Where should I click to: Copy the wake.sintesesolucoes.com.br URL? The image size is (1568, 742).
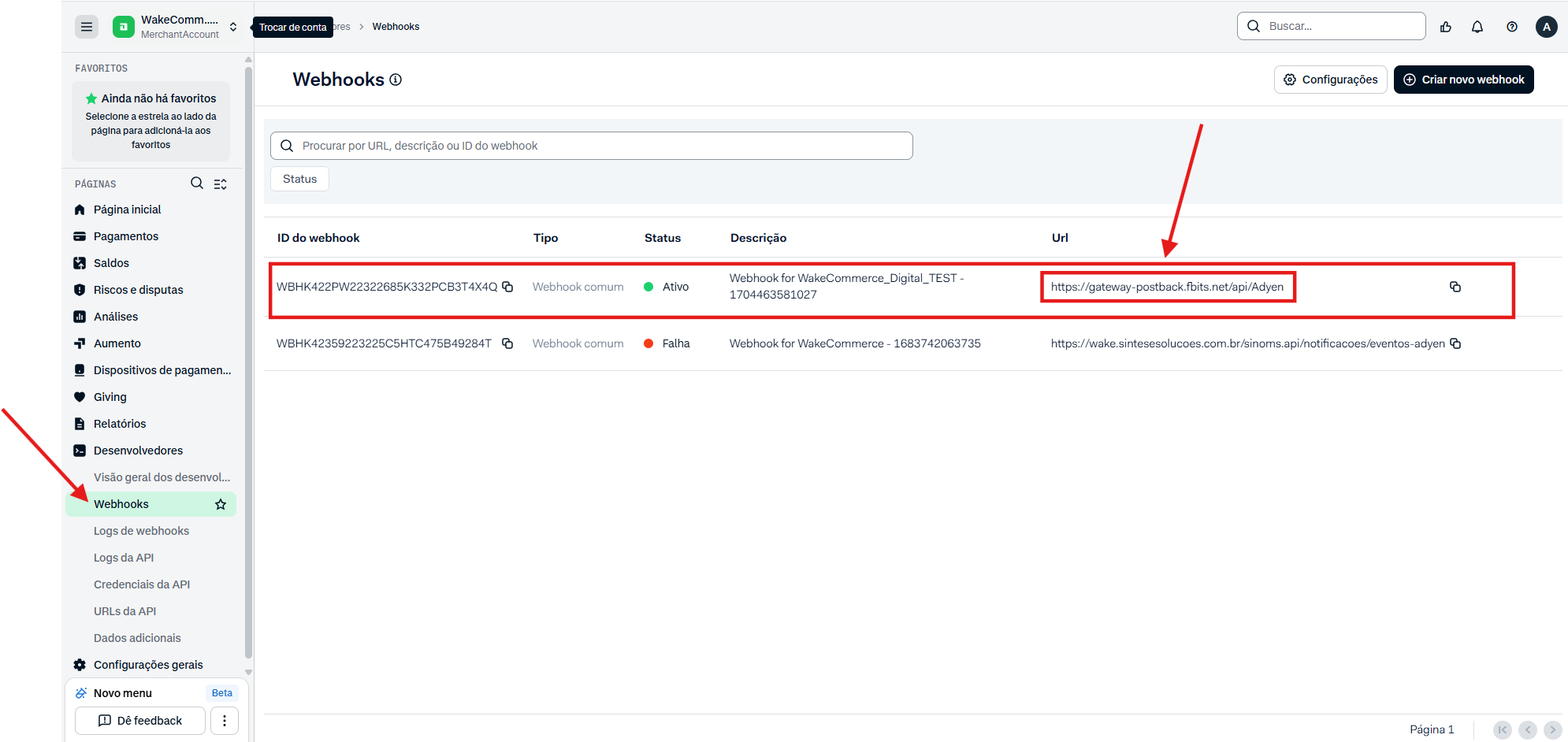[x=1455, y=343]
